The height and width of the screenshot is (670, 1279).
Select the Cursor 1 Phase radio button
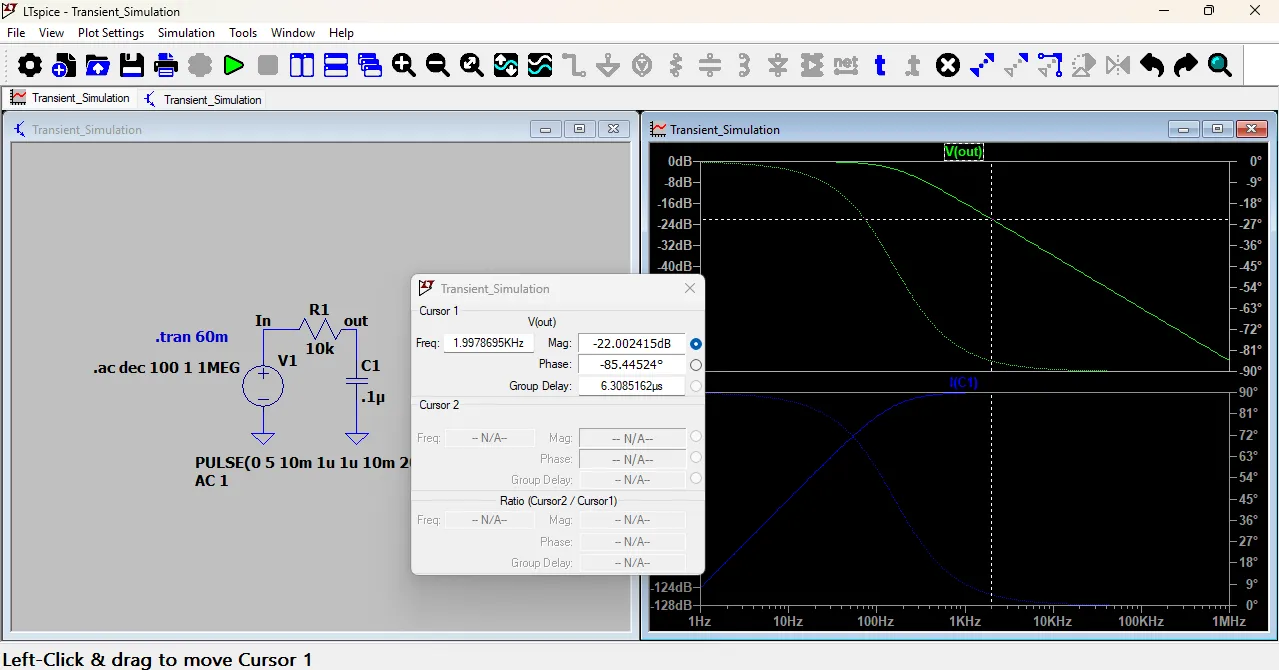(696, 365)
